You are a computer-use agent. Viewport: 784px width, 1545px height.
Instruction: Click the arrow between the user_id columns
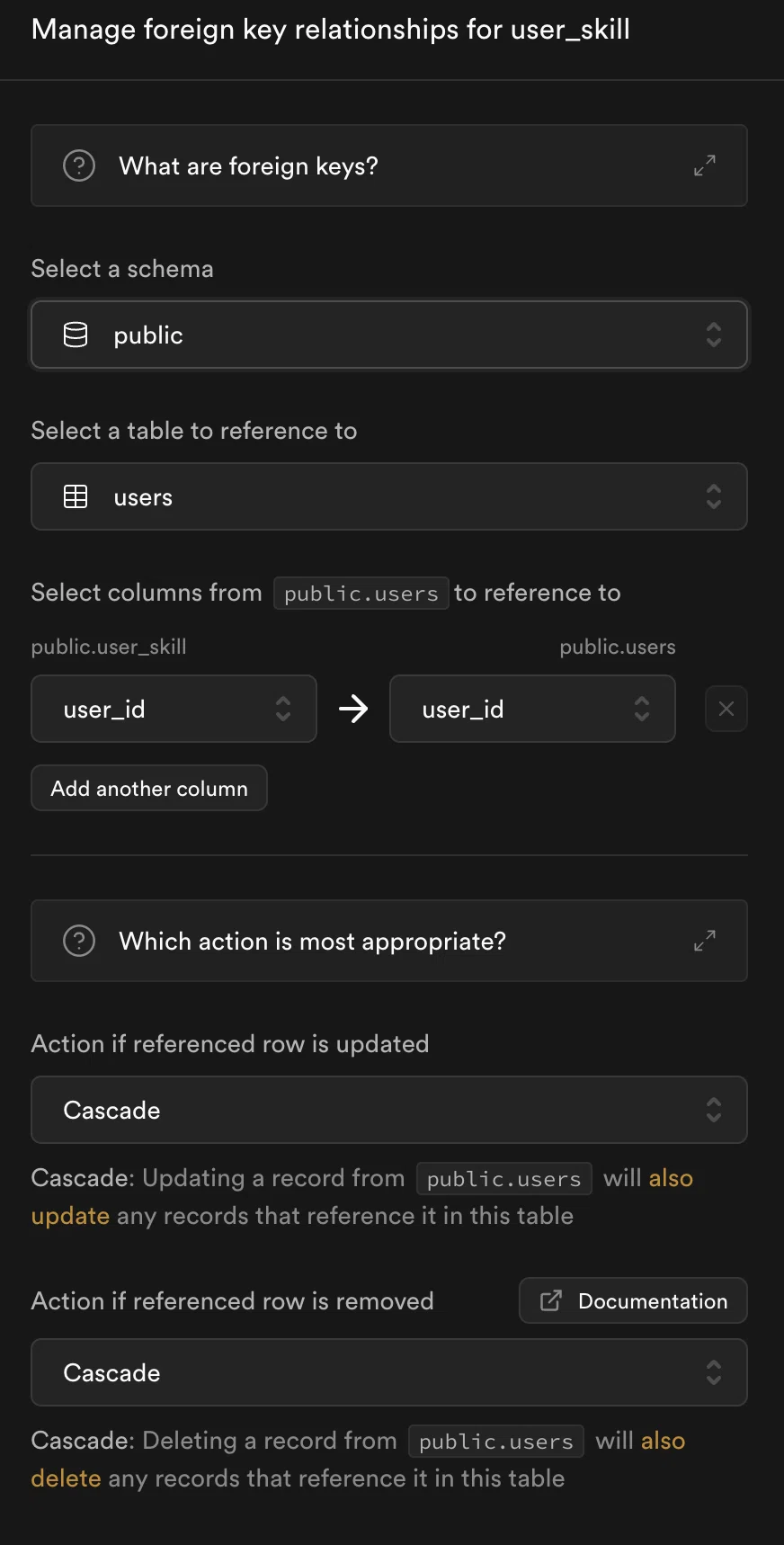(353, 709)
